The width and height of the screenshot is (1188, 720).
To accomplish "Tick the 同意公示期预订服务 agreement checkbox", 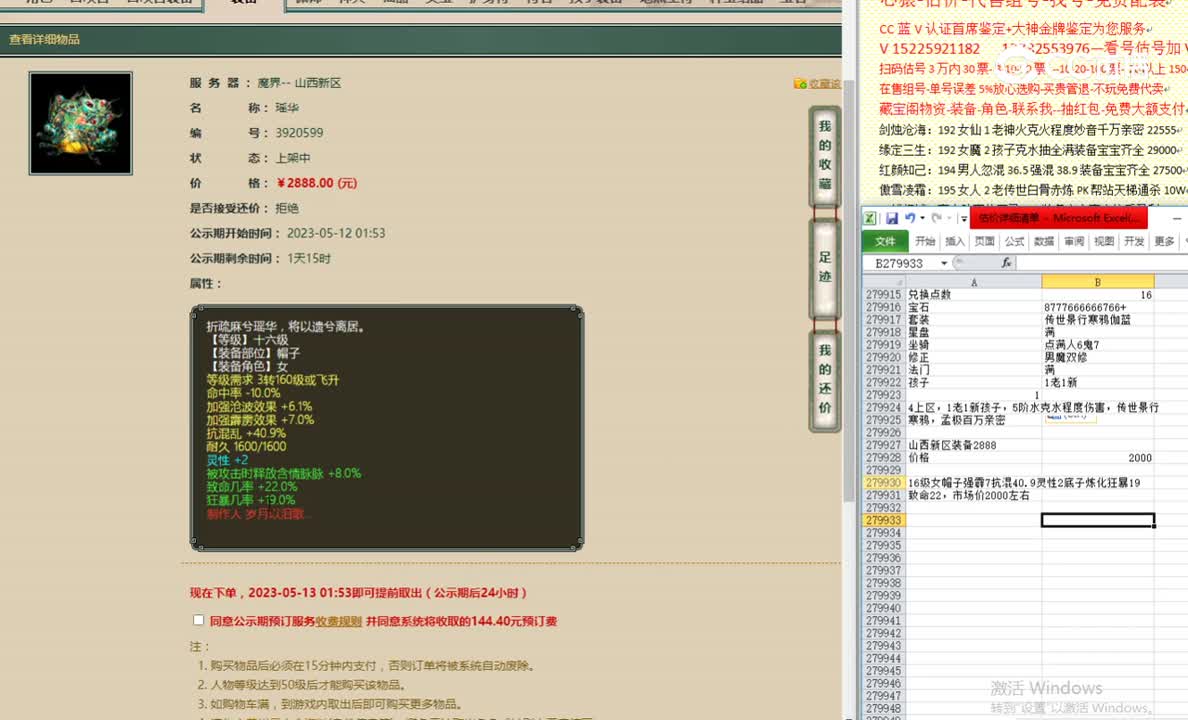I will (199, 620).
